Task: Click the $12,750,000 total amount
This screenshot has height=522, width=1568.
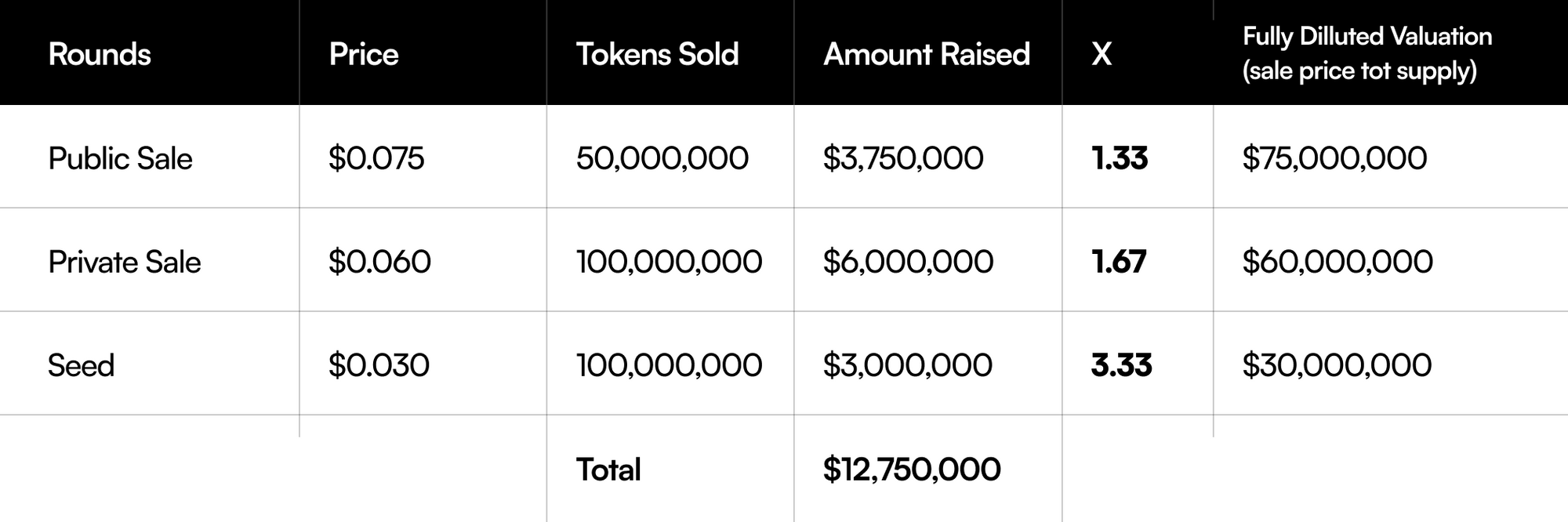Action: coord(911,469)
